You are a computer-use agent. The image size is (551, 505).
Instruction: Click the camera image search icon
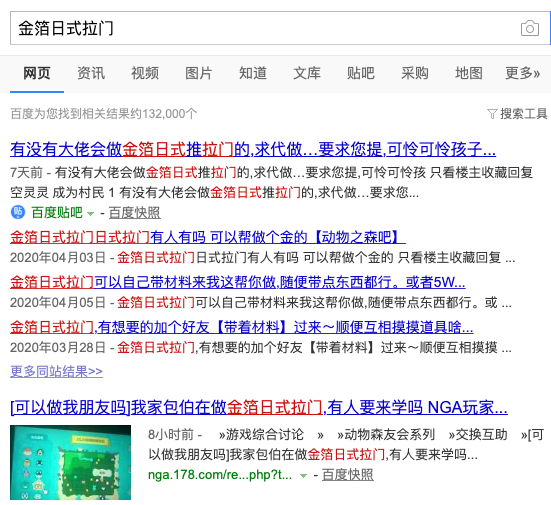(530, 28)
